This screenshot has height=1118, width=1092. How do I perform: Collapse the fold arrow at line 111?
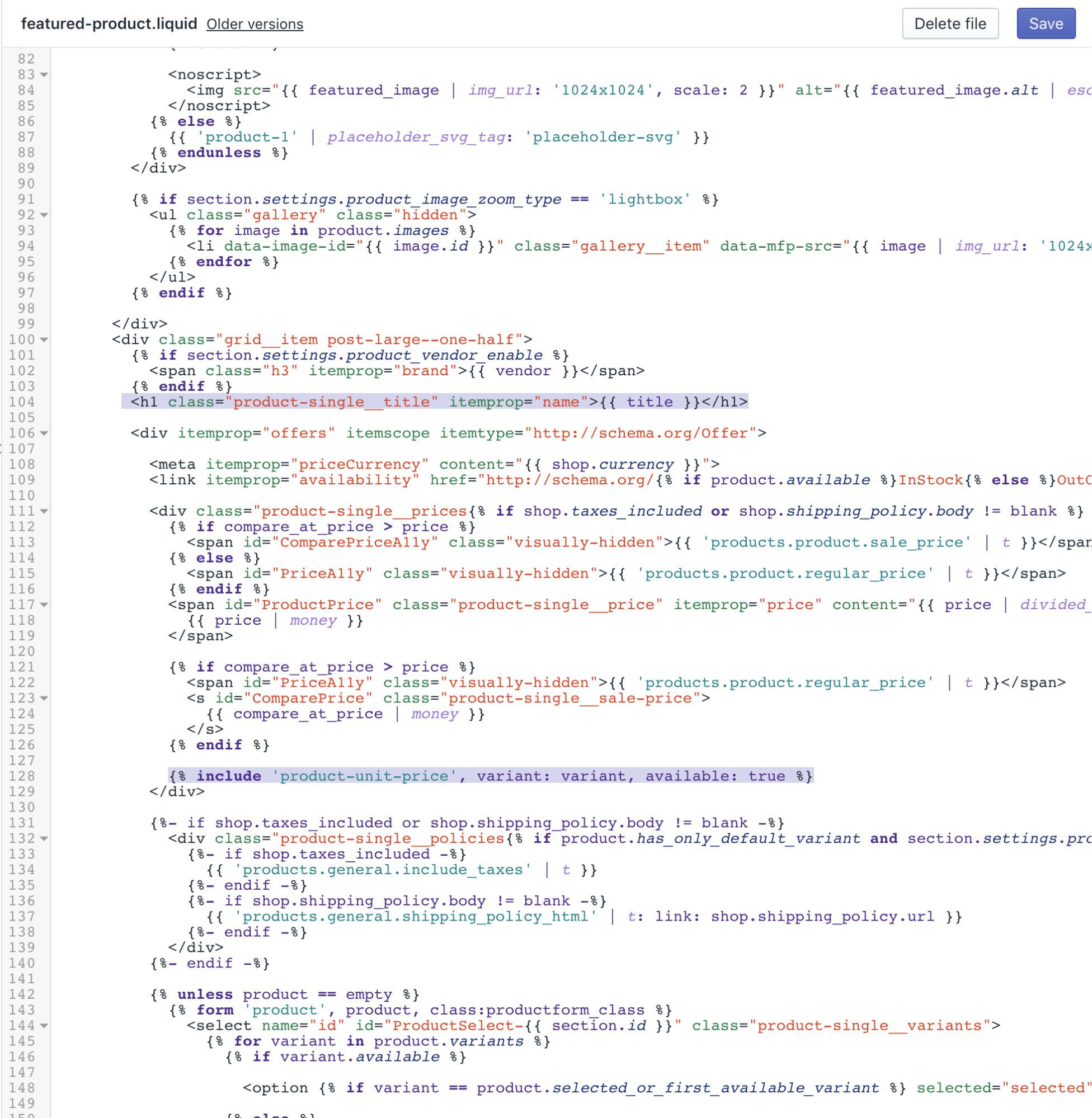[x=44, y=511]
